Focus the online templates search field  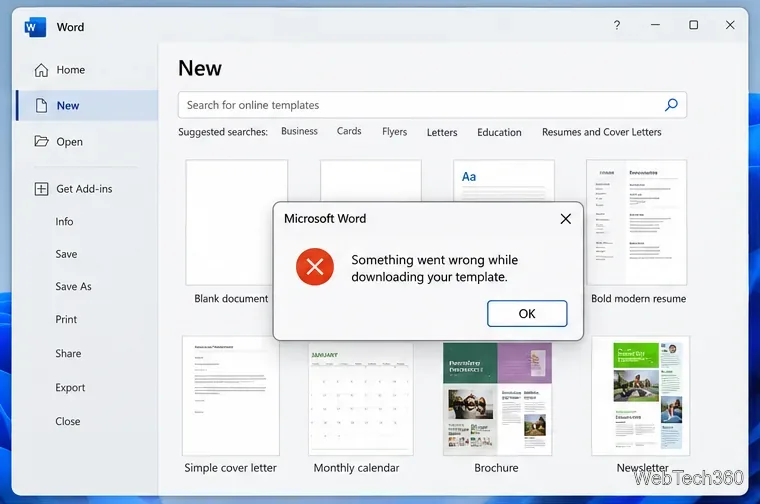[432, 105]
